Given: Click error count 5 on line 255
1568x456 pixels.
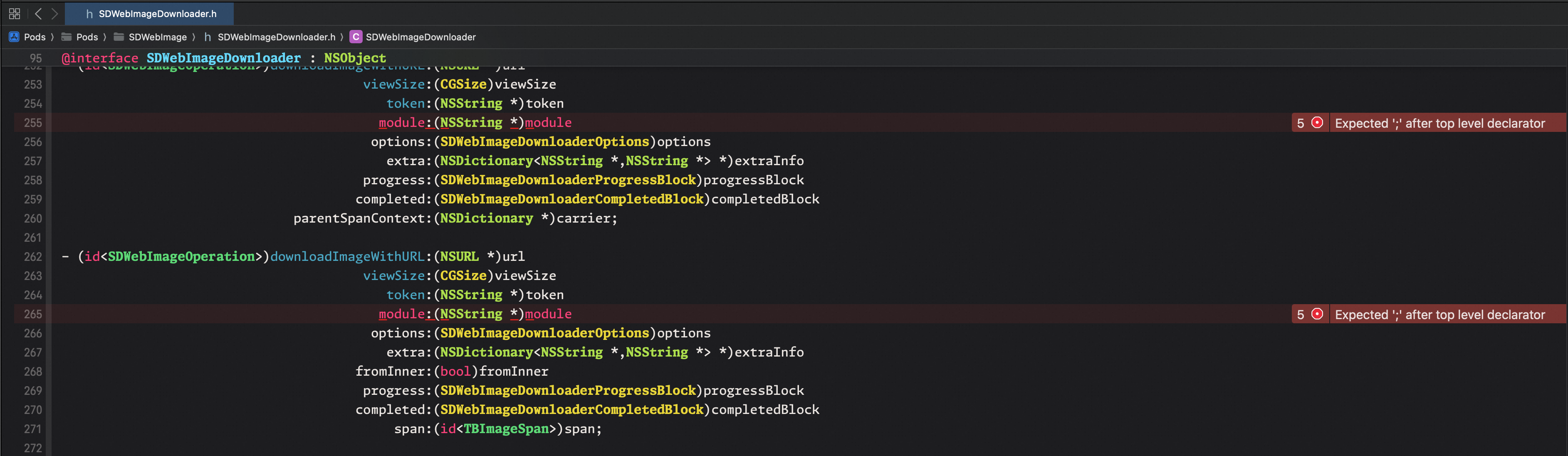Looking at the screenshot, I should [1300, 123].
